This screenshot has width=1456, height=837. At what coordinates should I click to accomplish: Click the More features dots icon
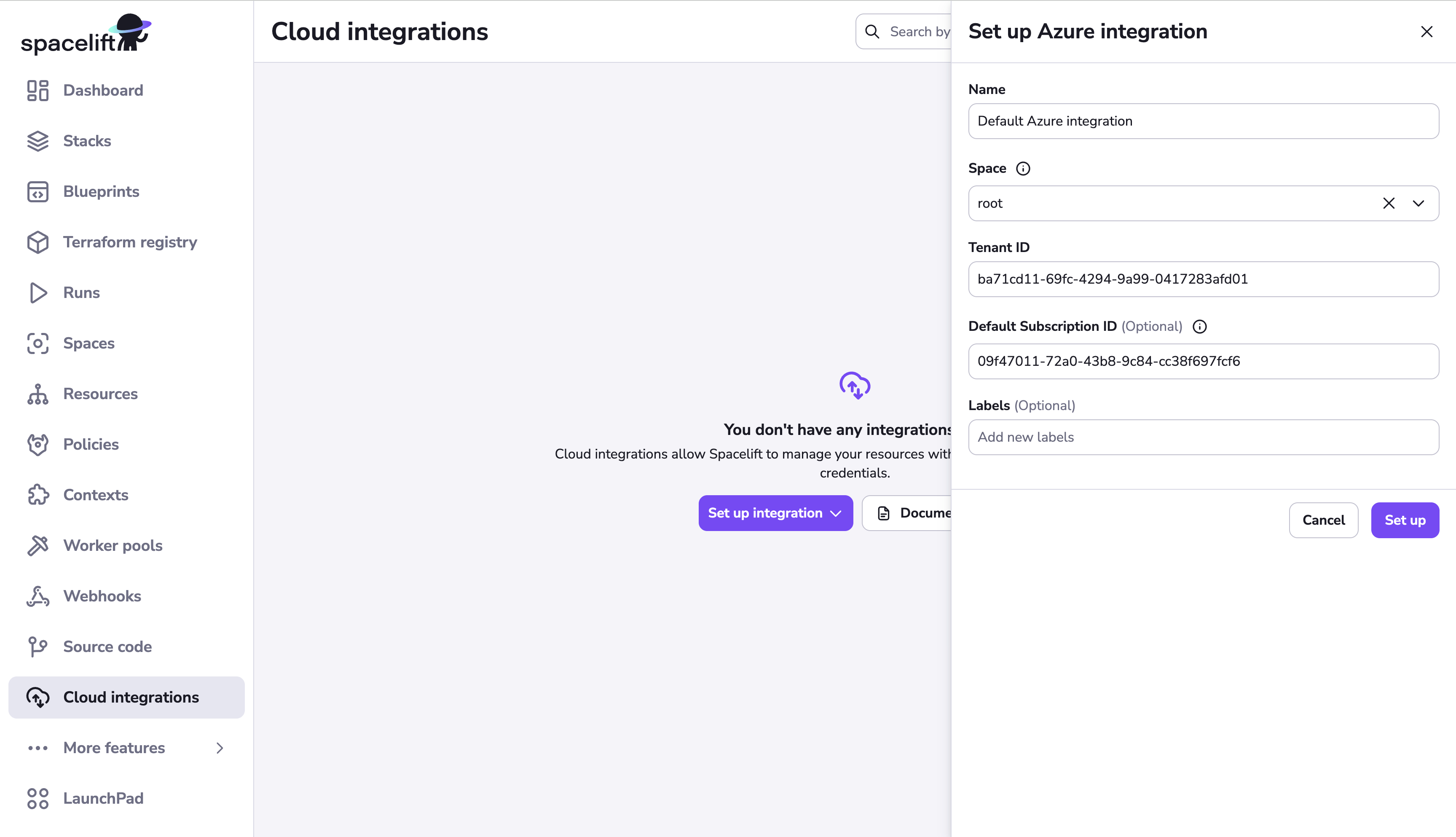(38, 748)
